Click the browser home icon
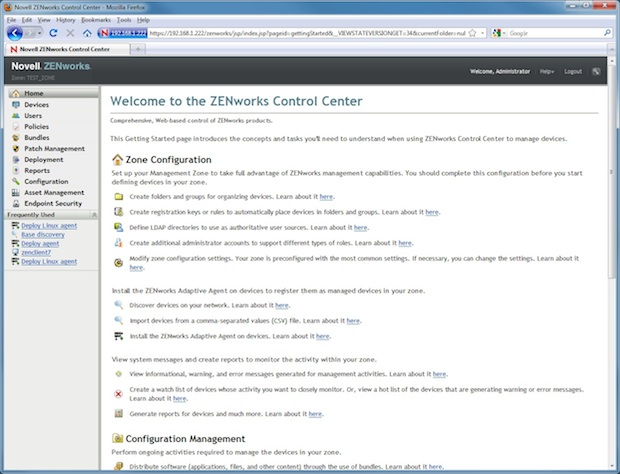The image size is (620, 474). [87, 33]
